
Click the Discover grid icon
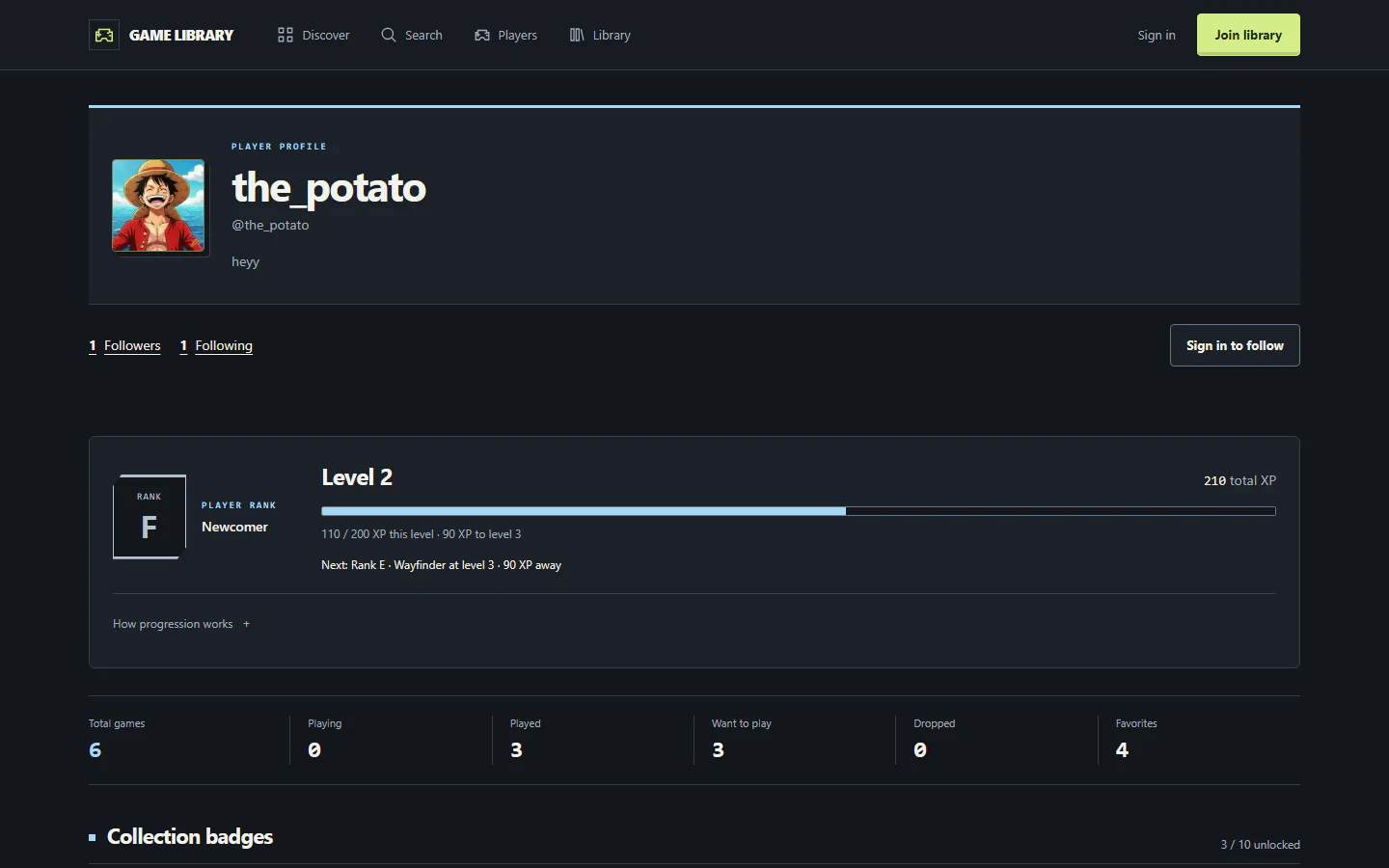pyautogui.click(x=286, y=35)
